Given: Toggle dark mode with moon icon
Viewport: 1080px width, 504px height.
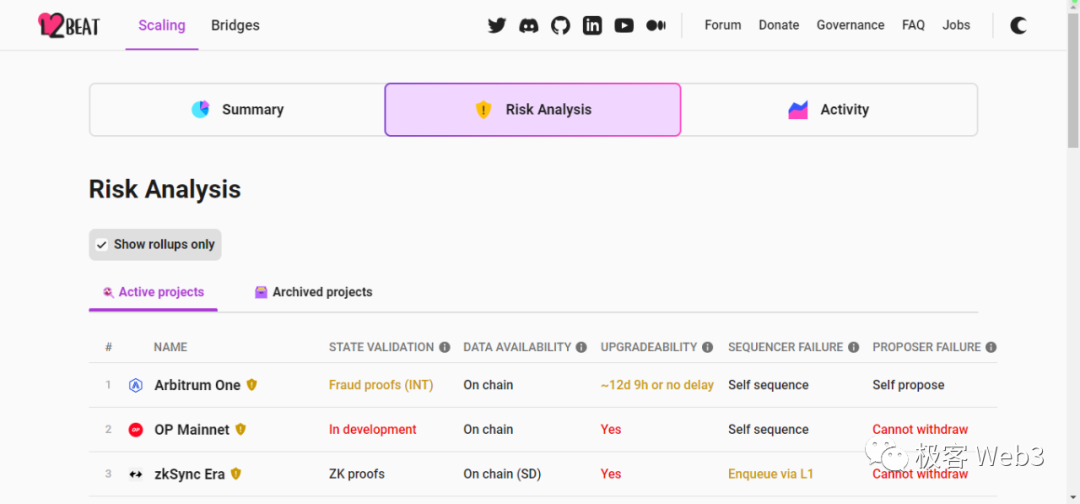Looking at the screenshot, I should coord(1018,25).
